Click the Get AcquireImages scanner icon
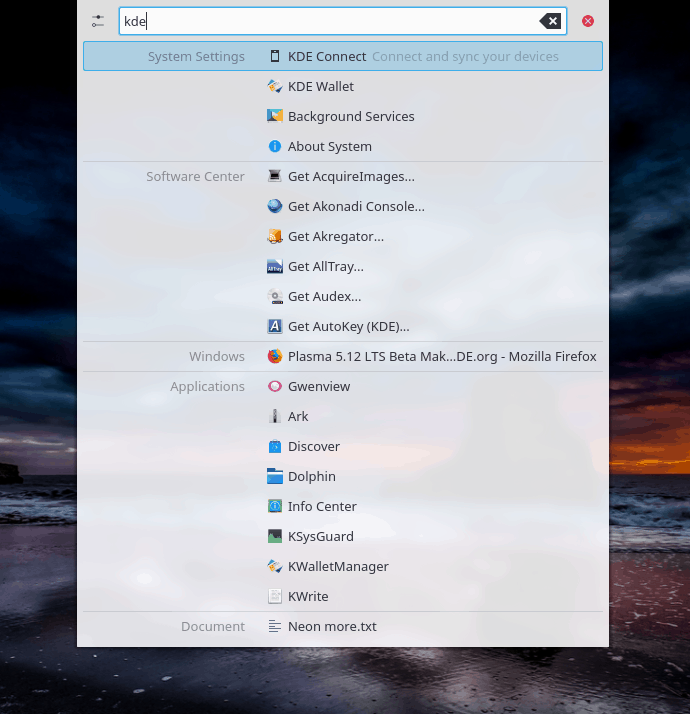The image size is (690, 714). pos(275,176)
